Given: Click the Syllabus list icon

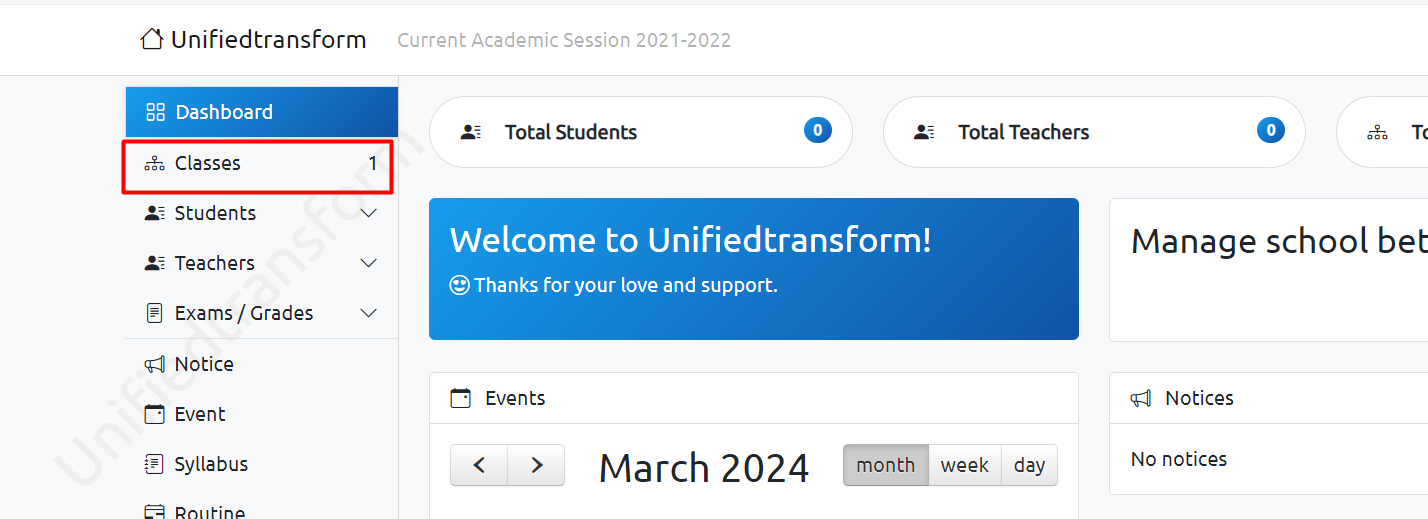Looking at the screenshot, I should (154, 464).
